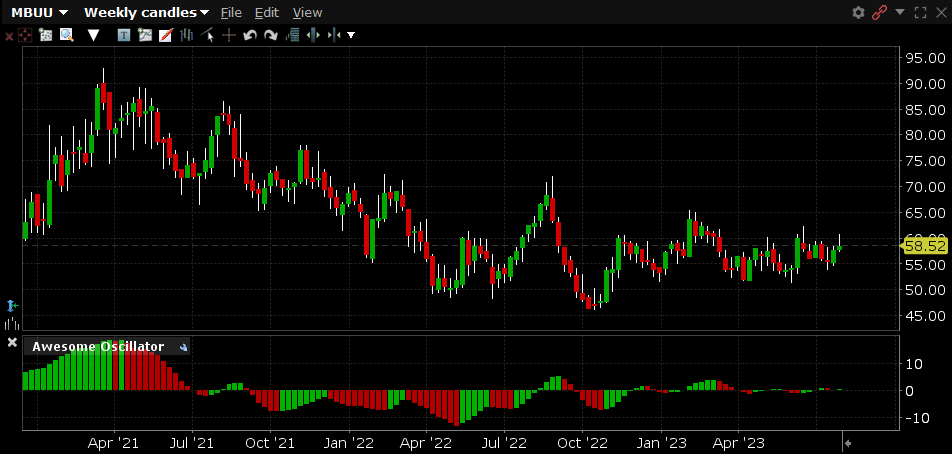
Task: Select the text annotation 'T' tool
Action: tap(123, 35)
